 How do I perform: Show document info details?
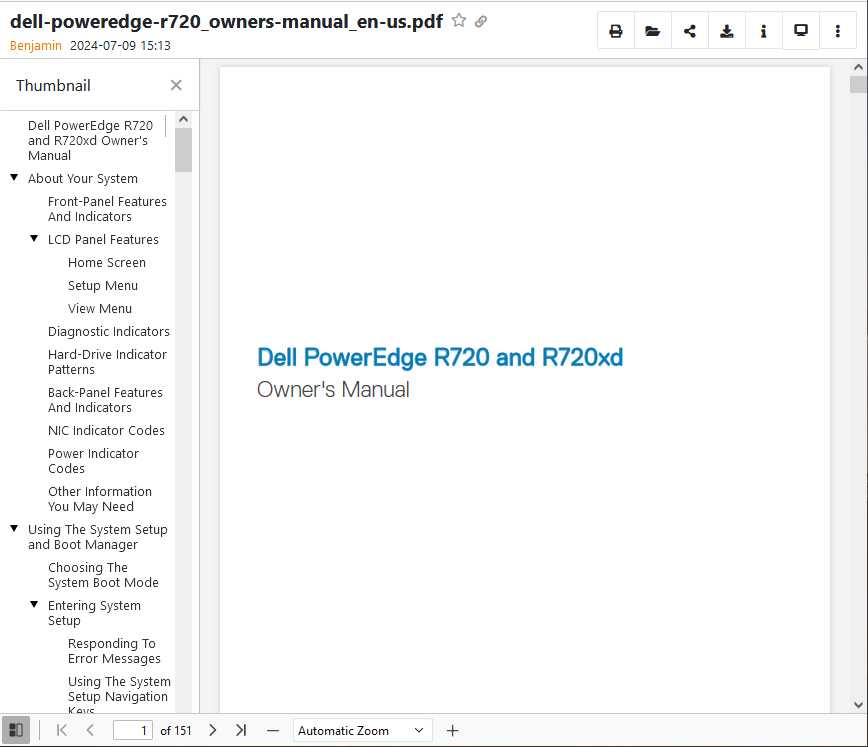(764, 31)
